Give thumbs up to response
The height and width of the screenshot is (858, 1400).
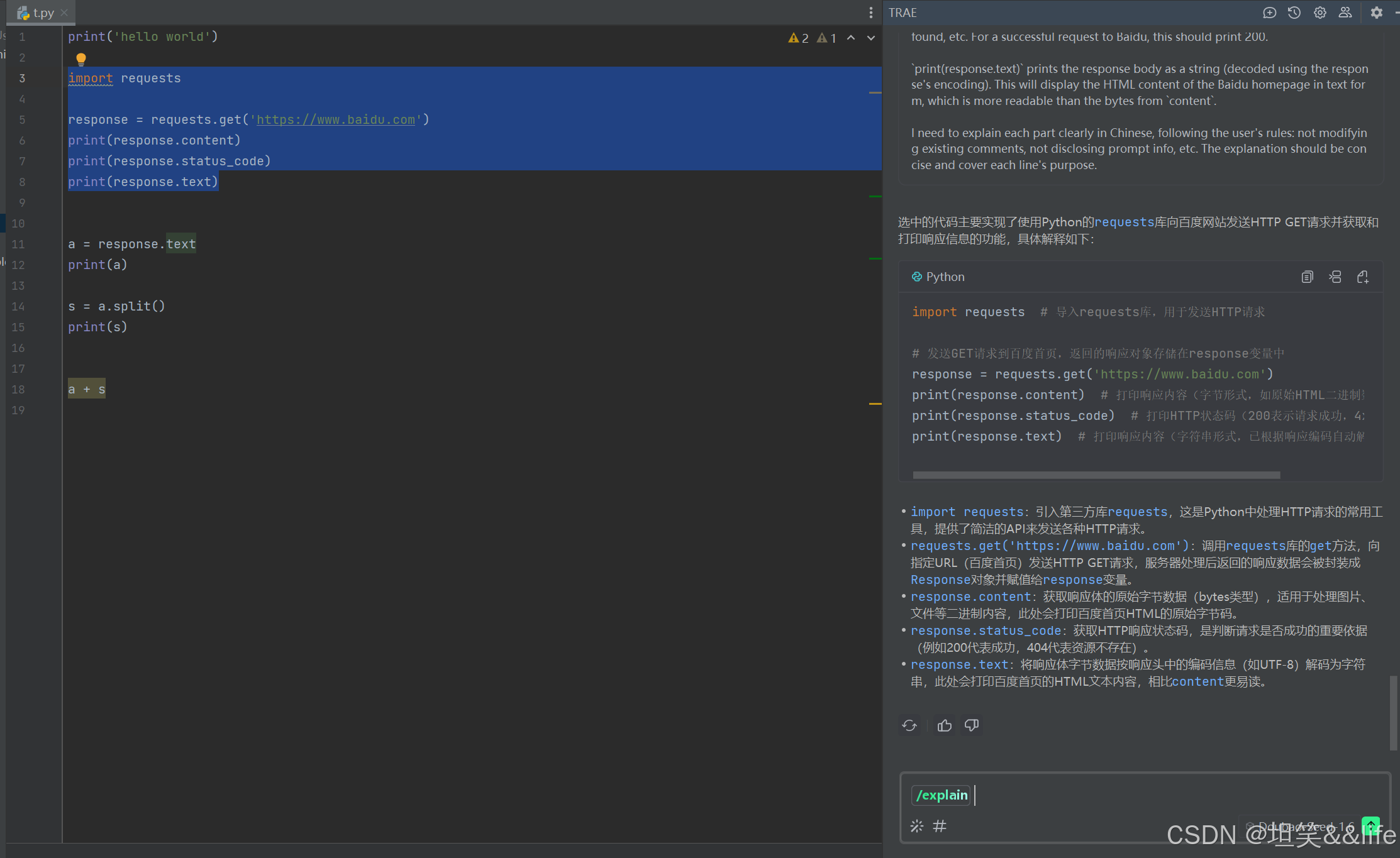pos(944,725)
